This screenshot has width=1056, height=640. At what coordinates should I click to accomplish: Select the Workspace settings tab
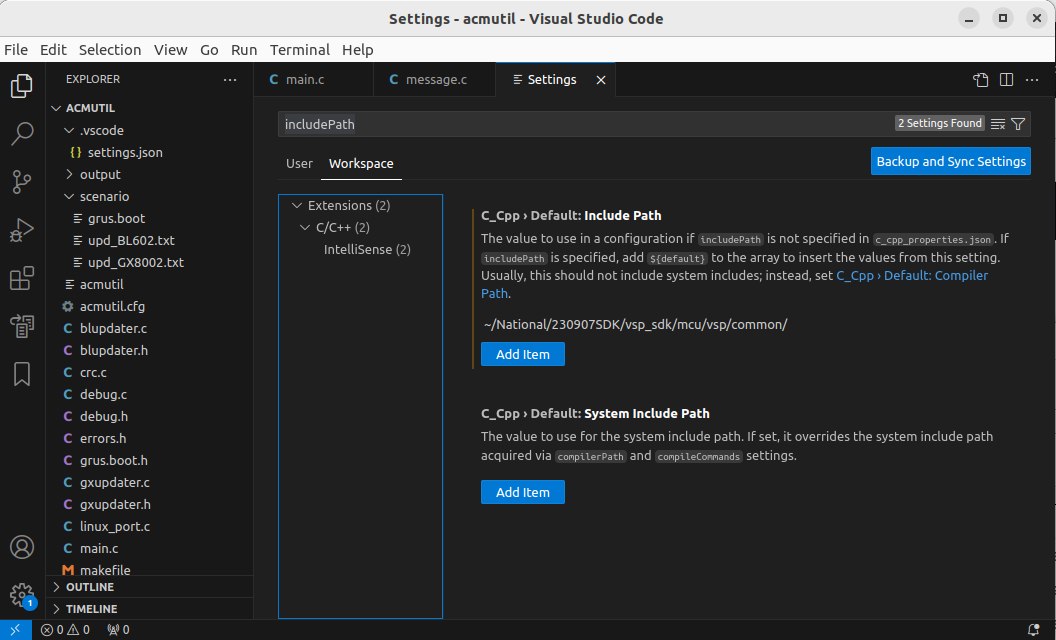coord(361,164)
